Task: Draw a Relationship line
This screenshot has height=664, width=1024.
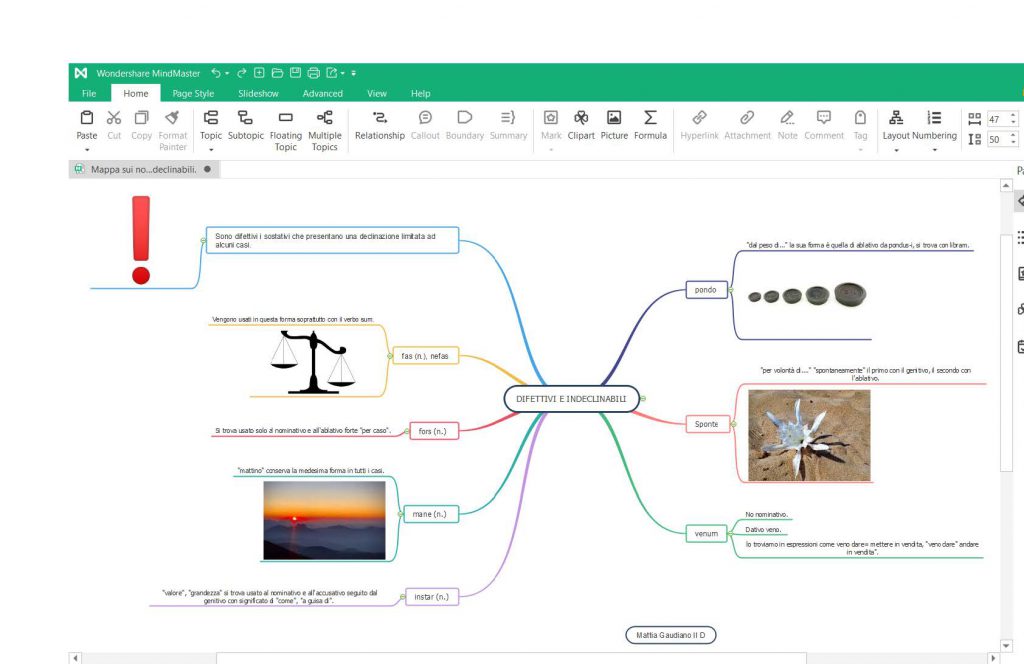Action: [x=380, y=124]
